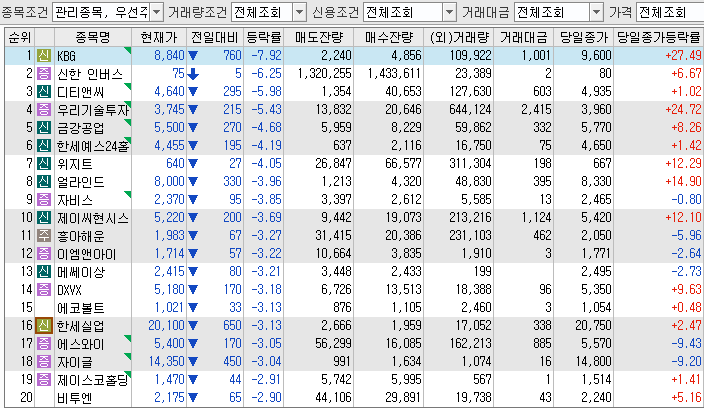Screen dimensions: 704x408
Task: Click the 자이글 stock name
Action: [75, 362]
